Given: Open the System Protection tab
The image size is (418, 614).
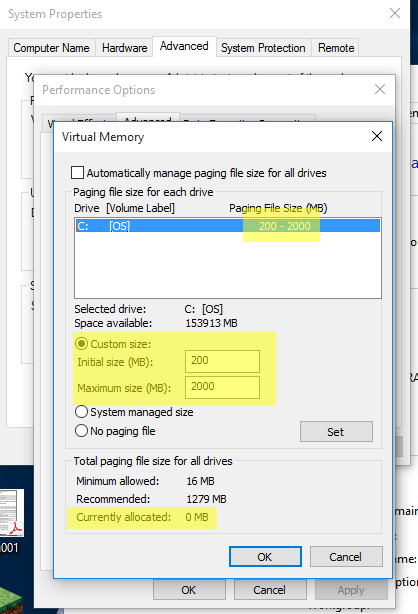Looking at the screenshot, I should coord(263,48).
